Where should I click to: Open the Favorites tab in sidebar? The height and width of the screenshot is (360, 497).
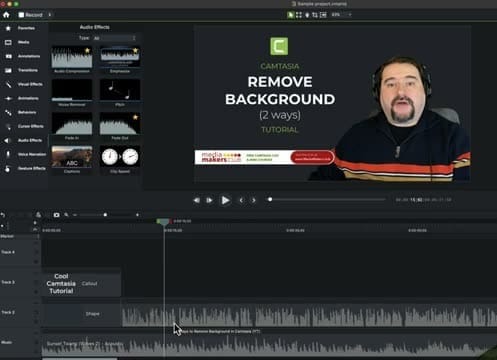[x=24, y=28]
